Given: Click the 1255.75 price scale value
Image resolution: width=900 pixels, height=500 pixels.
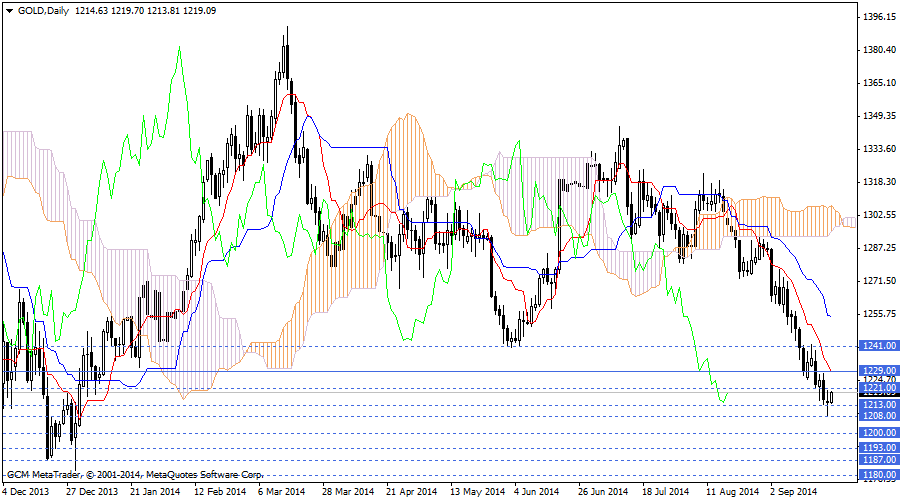Looking at the screenshot, I should tap(879, 313).
